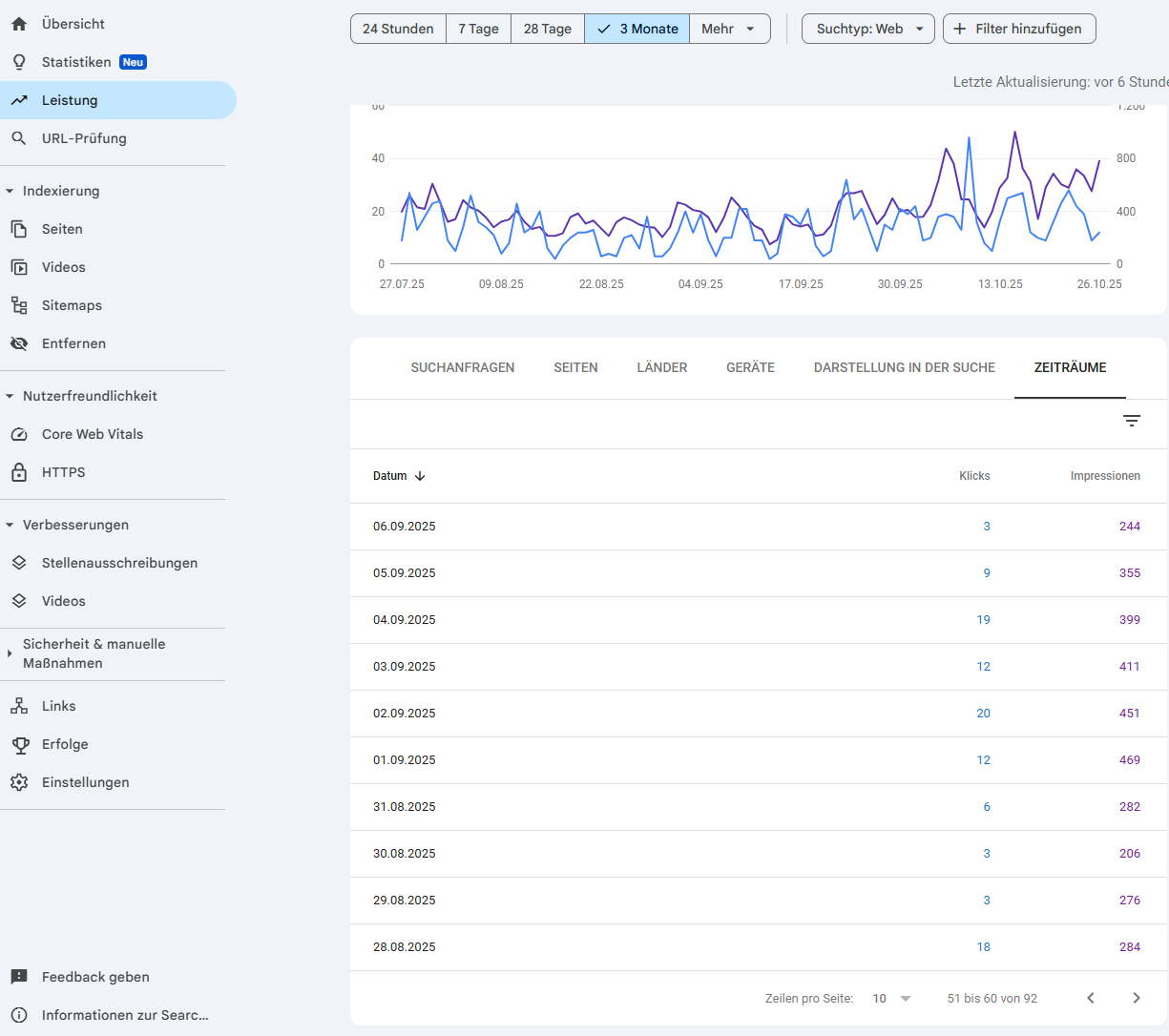Open the table filter icon
The height and width of the screenshot is (1036, 1169).
[x=1132, y=420]
